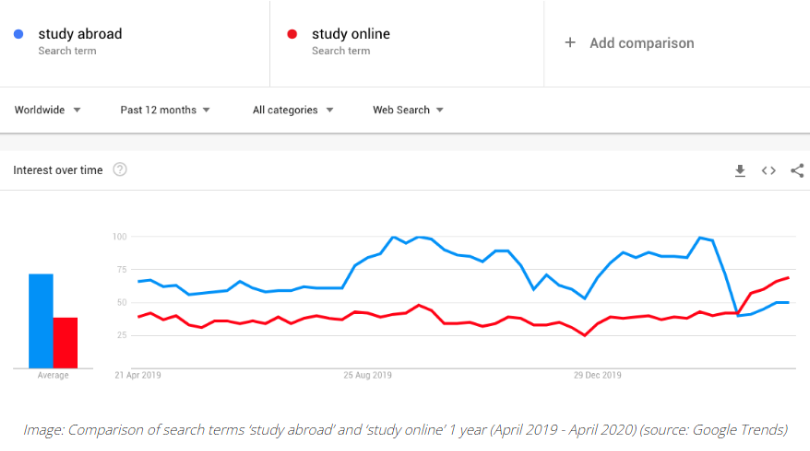Download the Interest over time chart data
The height and width of the screenshot is (451, 810).
[x=740, y=171]
